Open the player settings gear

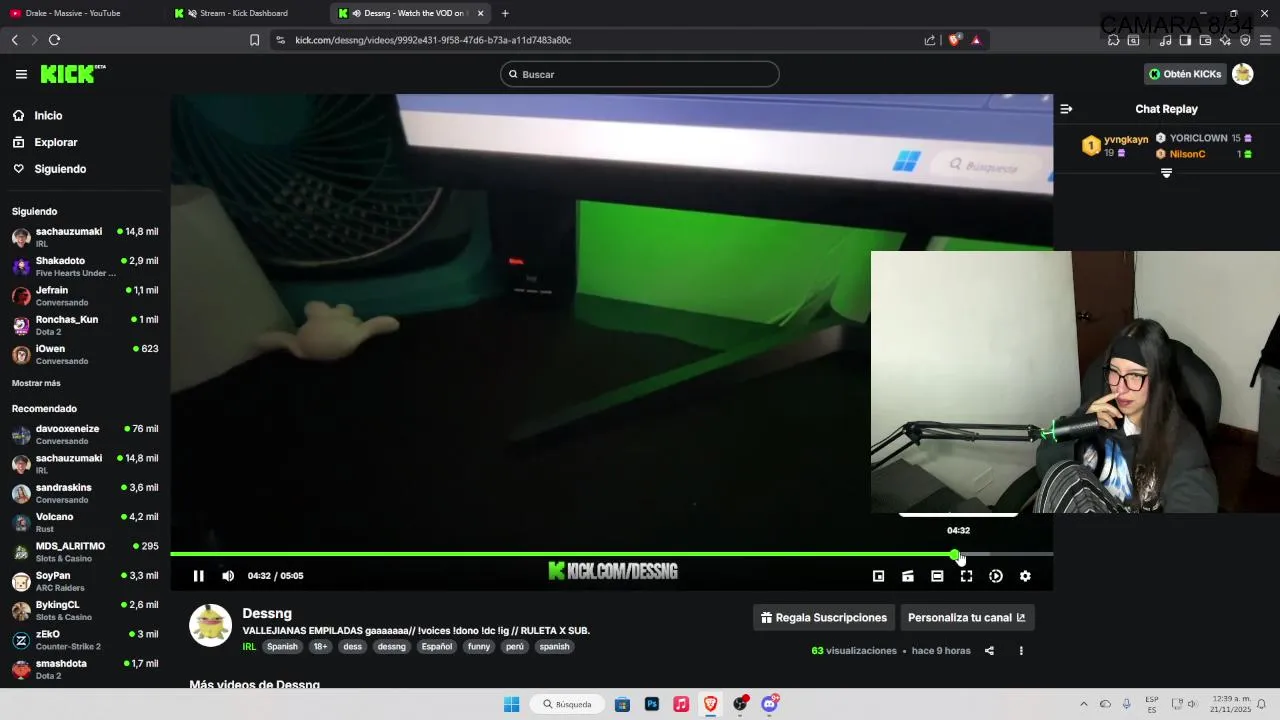pos(1025,576)
